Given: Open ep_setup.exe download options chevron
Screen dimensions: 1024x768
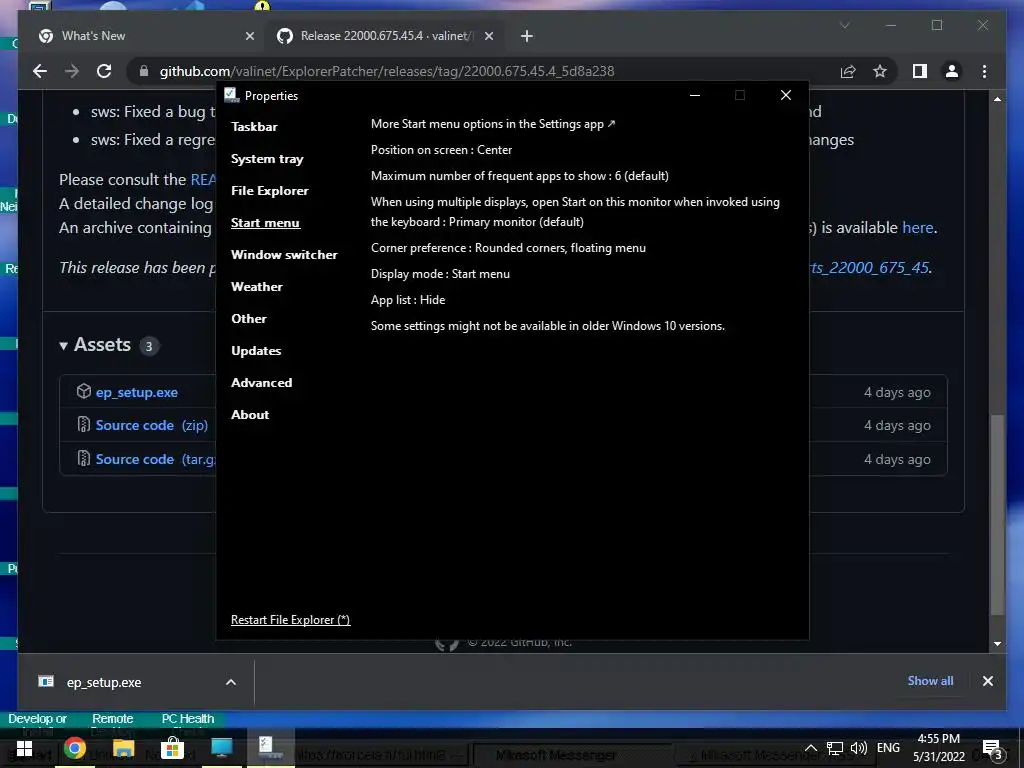Looking at the screenshot, I should pyautogui.click(x=231, y=682).
